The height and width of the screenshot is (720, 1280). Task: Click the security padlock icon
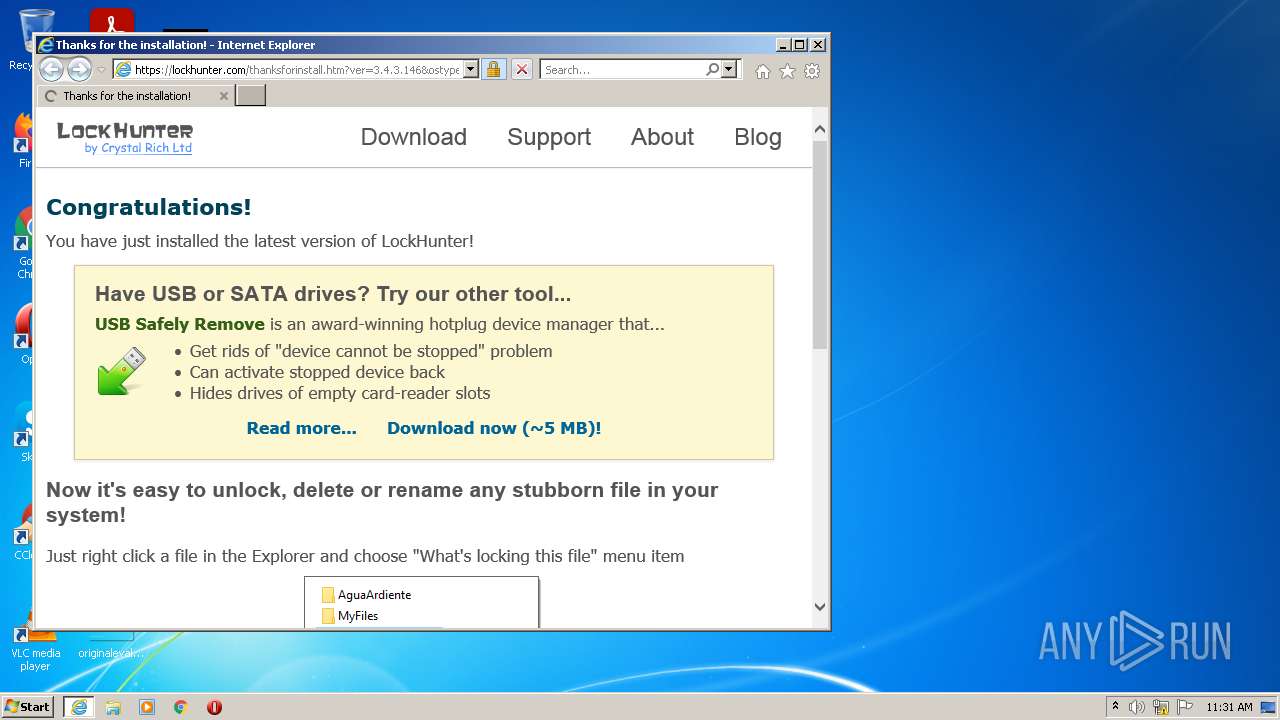[x=493, y=69]
